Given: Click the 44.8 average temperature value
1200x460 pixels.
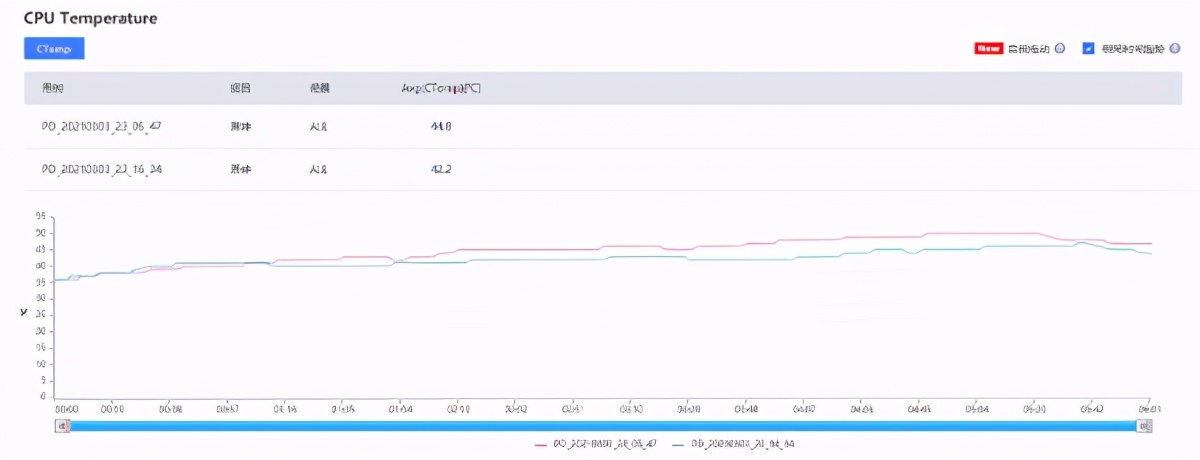Looking at the screenshot, I should coord(441,126).
